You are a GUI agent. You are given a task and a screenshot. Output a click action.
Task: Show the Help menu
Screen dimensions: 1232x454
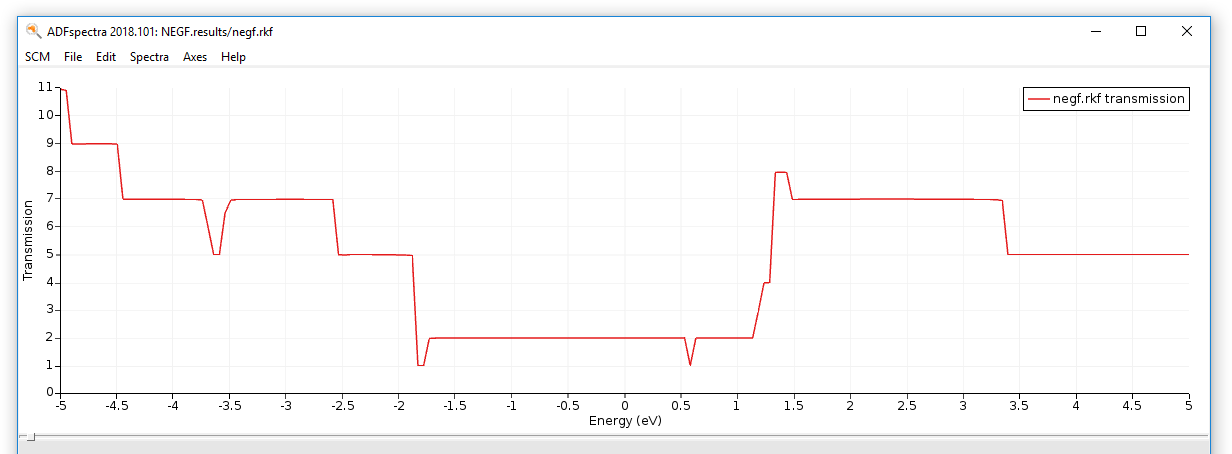click(x=233, y=57)
